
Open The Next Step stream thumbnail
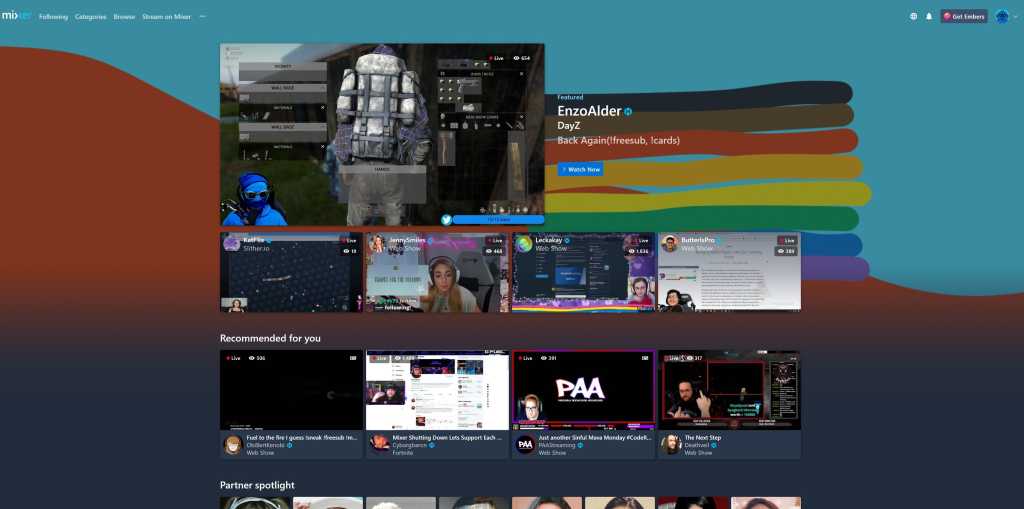click(x=729, y=389)
